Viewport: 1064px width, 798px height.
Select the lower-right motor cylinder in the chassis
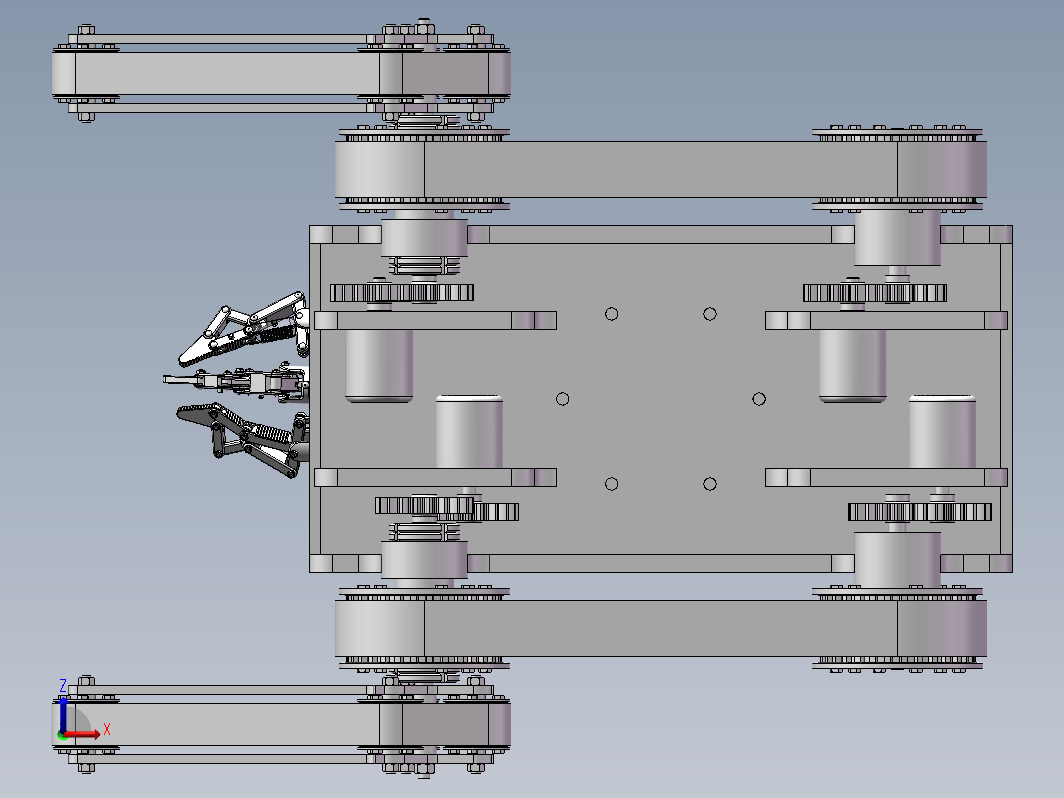coord(942,432)
